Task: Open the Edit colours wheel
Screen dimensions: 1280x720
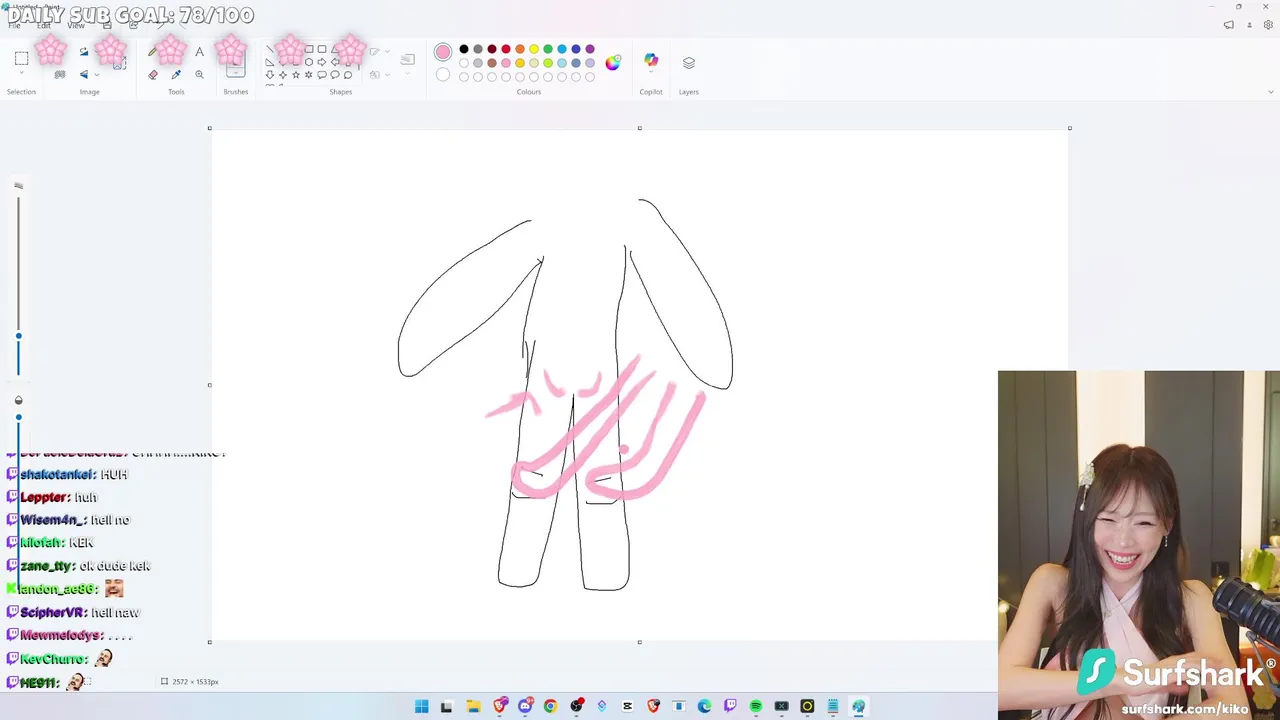Action: [x=613, y=62]
